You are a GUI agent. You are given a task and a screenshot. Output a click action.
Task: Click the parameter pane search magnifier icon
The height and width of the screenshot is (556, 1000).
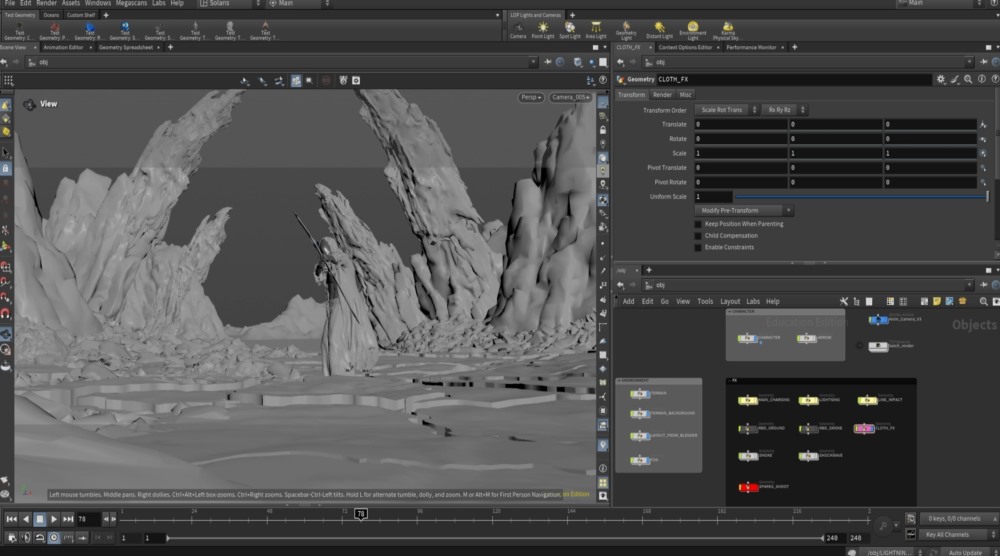coord(968,79)
